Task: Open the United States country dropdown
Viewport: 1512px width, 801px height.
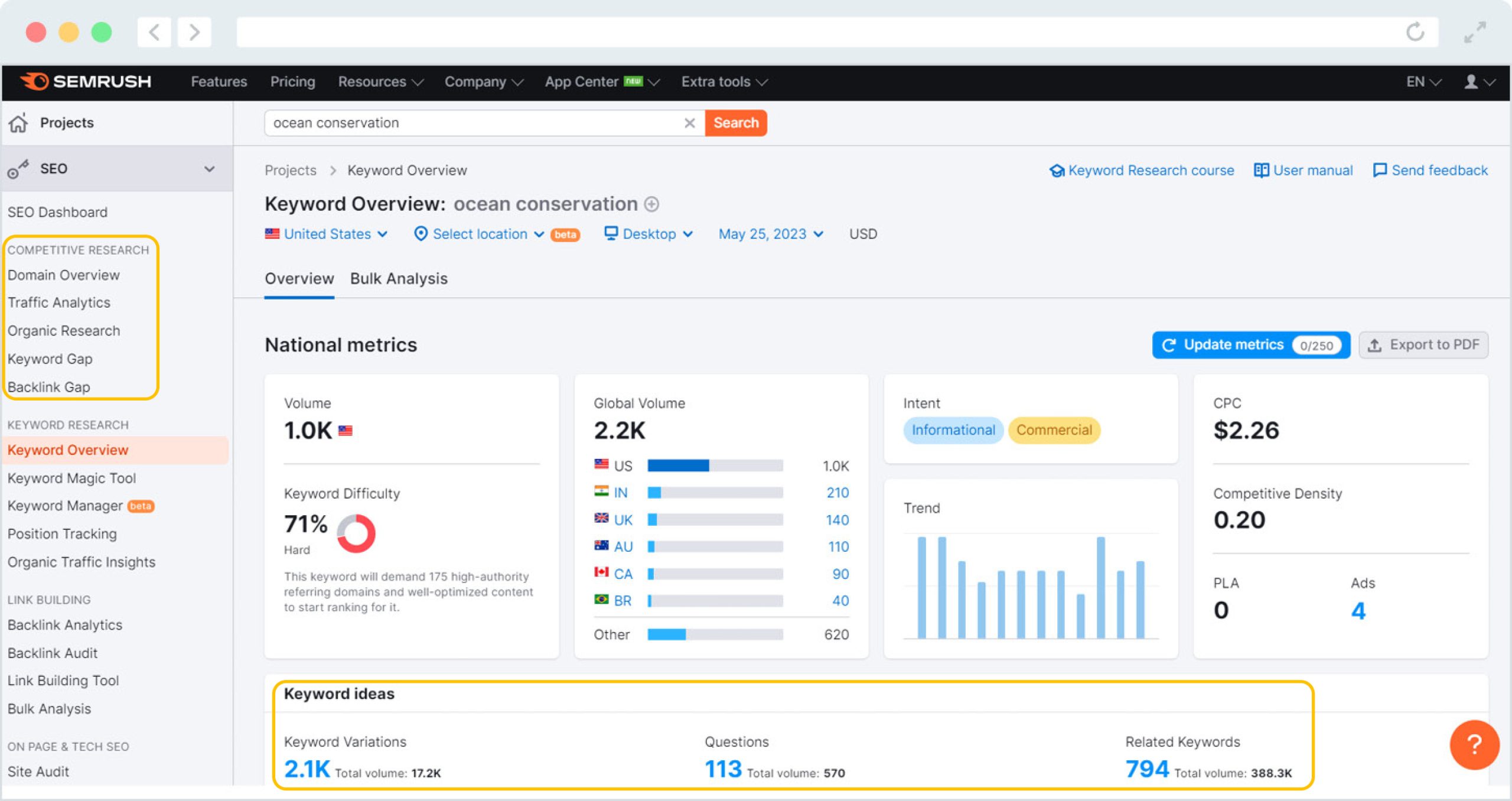Action: coord(327,234)
